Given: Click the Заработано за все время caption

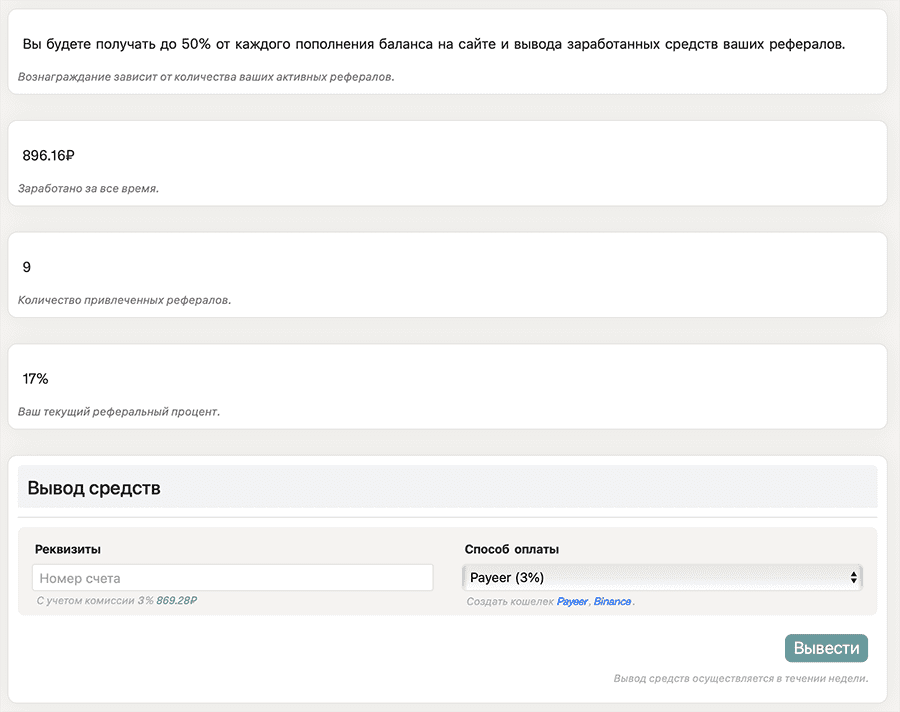Looking at the screenshot, I should 88,188.
